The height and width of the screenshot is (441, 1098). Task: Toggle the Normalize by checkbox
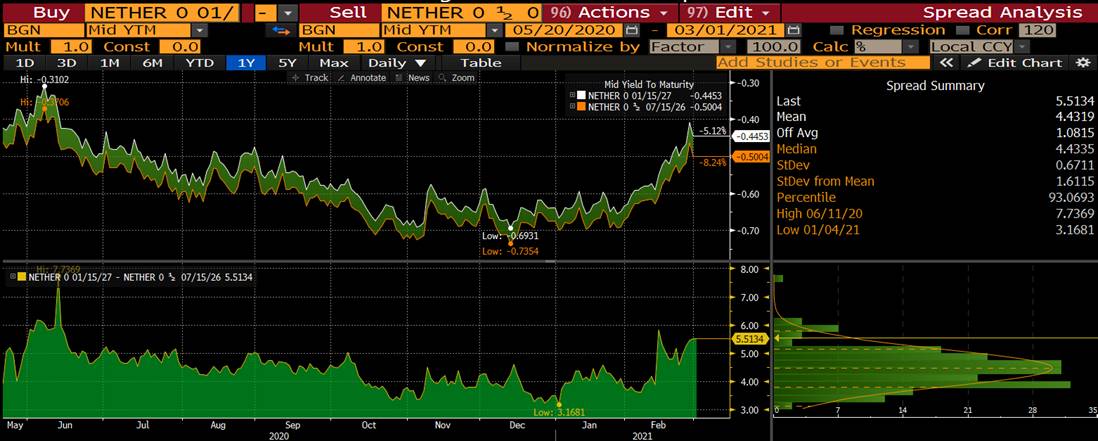512,47
